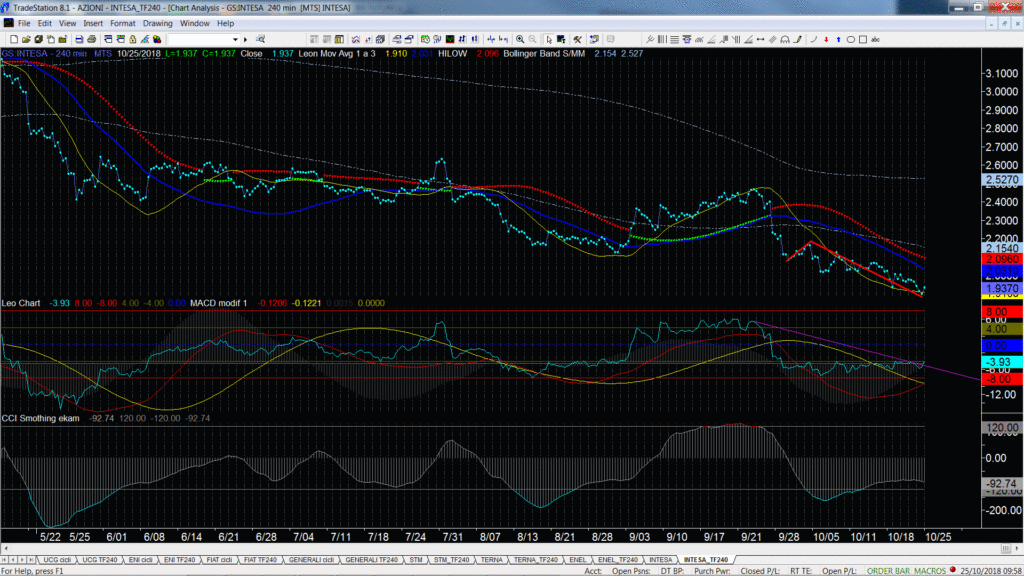This screenshot has width=1024, height=576.
Task: Switch to the GENERALI TF240 tab
Action: click(x=371, y=560)
